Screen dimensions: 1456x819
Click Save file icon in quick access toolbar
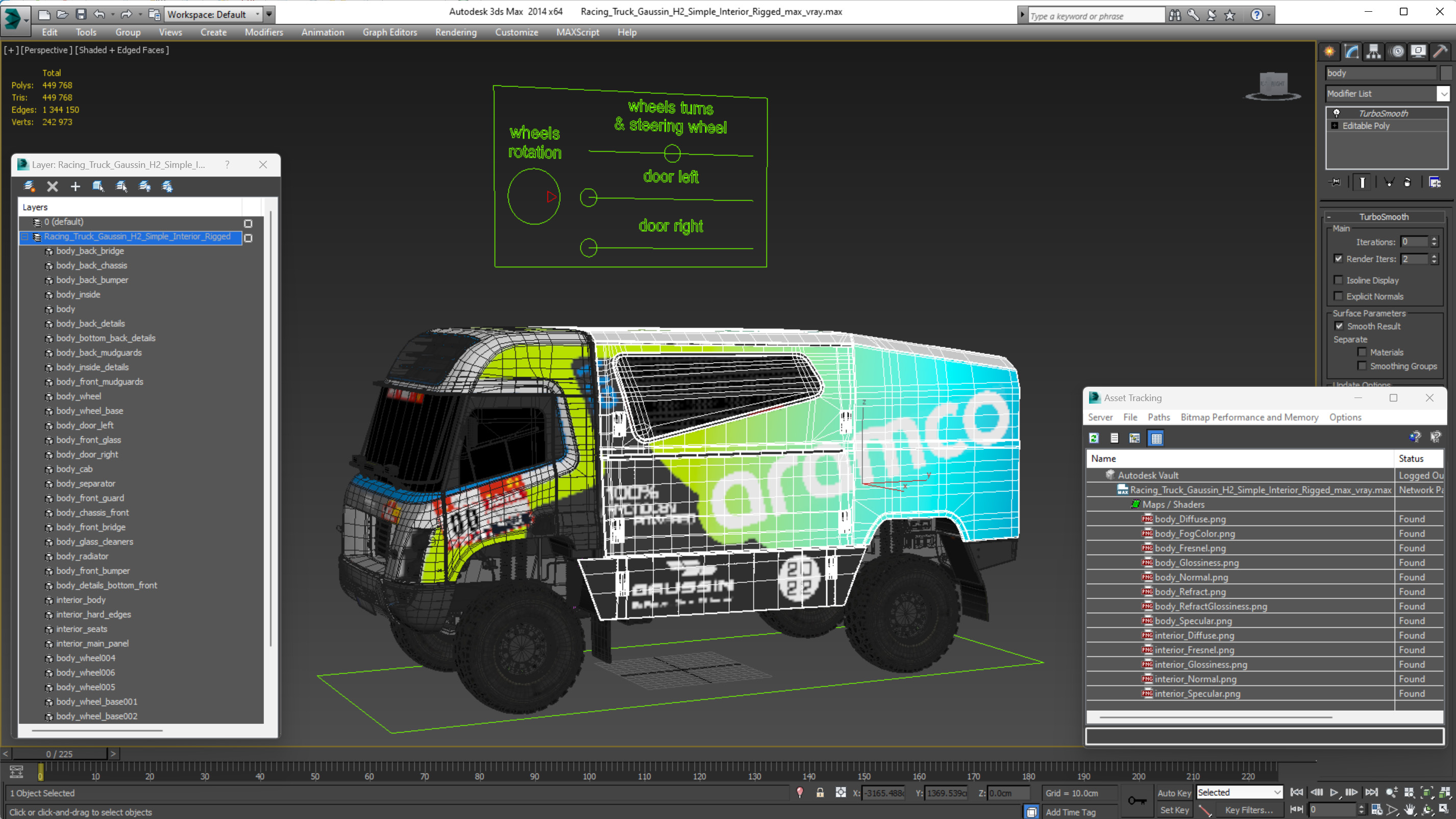pyautogui.click(x=81, y=14)
